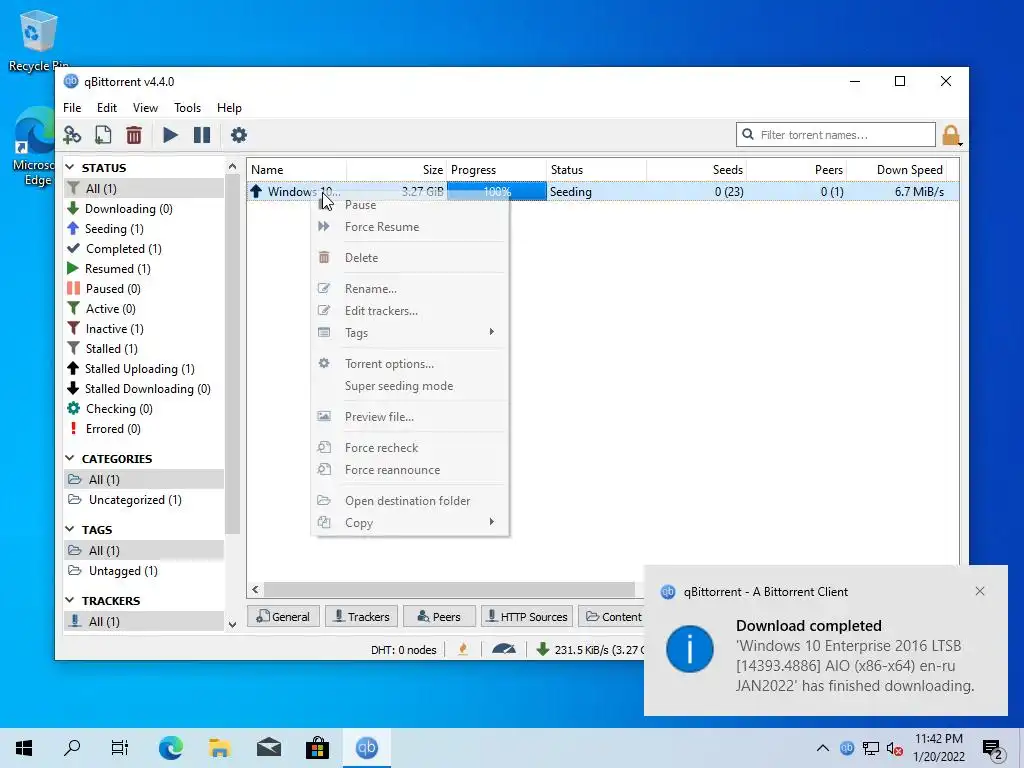Click the horizontal scrollbar in torrent list
1024x768 pixels.
click(449, 590)
